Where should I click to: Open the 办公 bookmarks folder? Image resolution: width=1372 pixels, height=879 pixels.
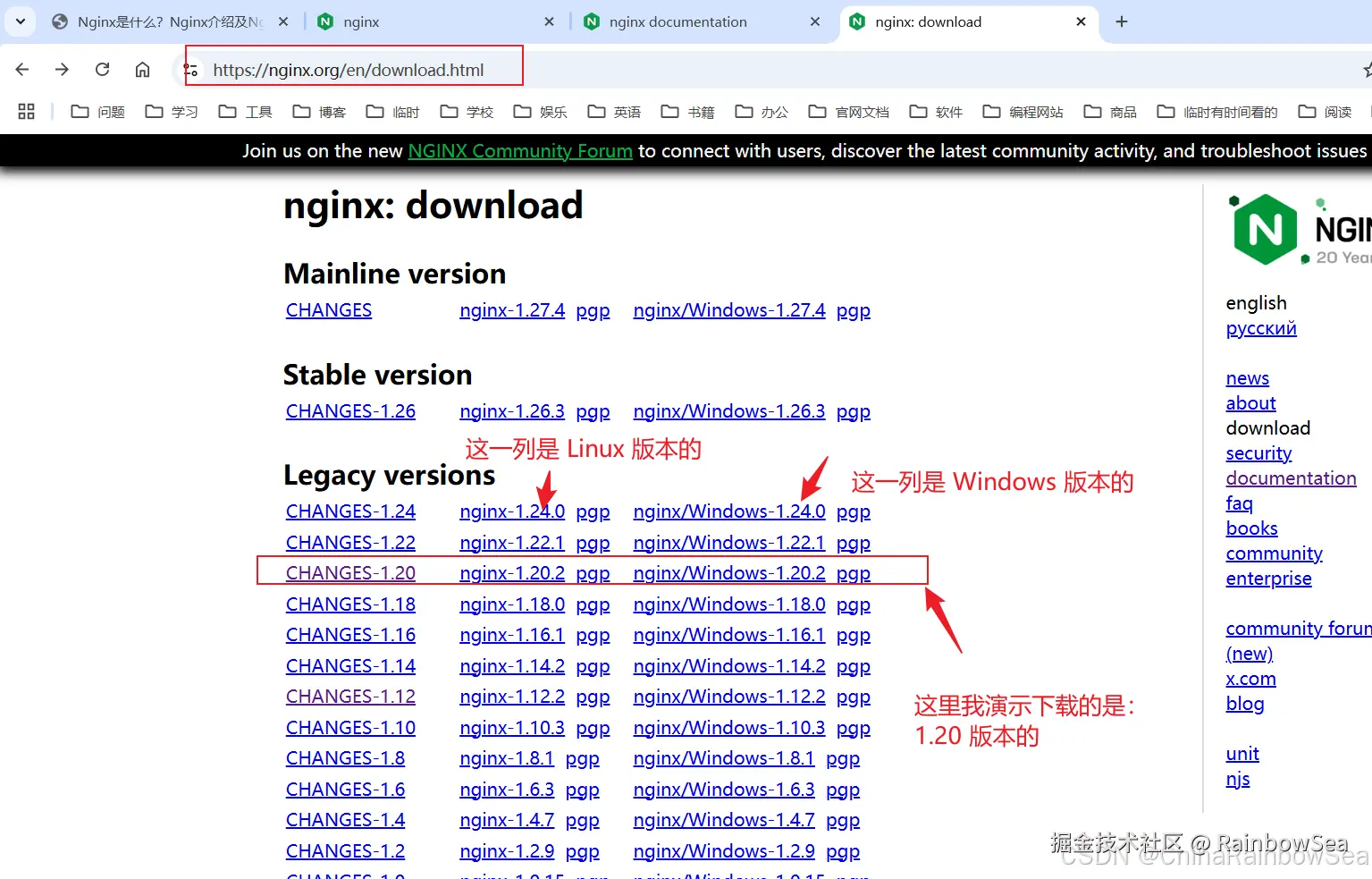coord(762,112)
